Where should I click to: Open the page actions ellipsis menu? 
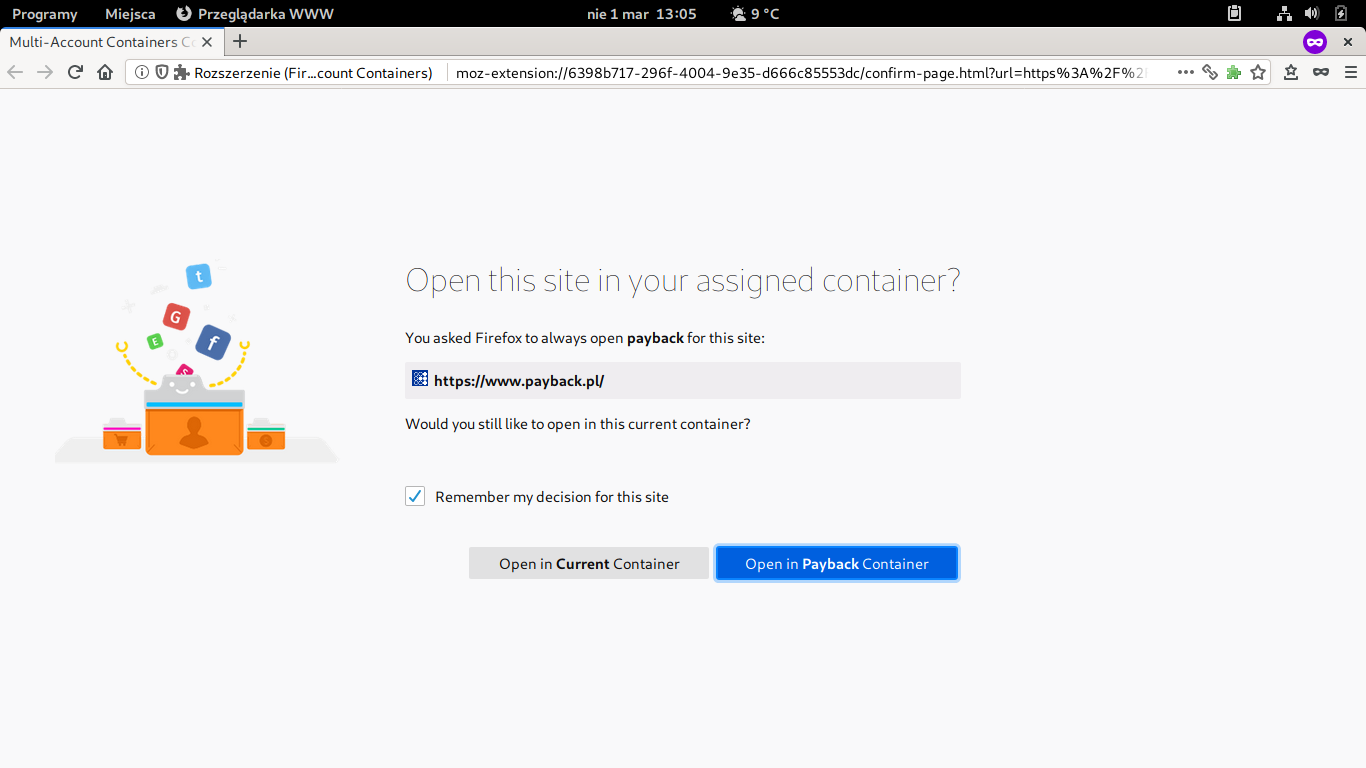(x=1186, y=72)
